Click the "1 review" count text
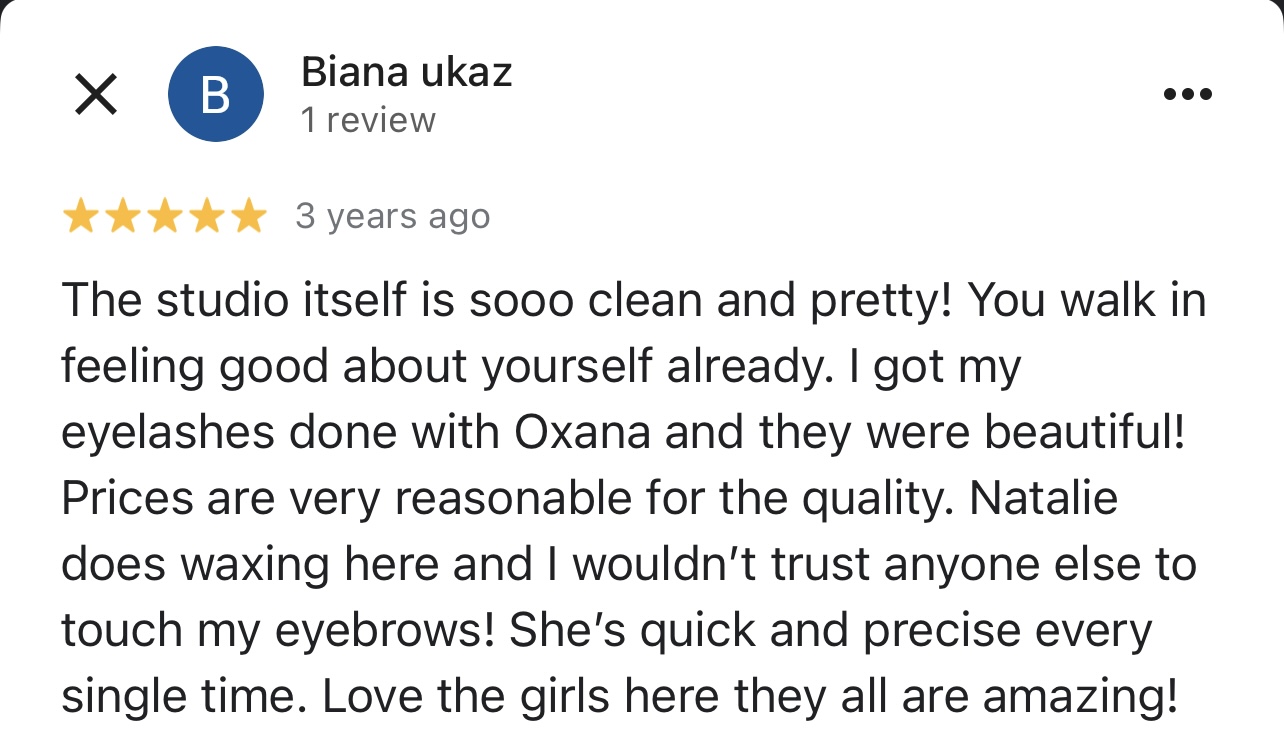Screen dimensions: 1284x754 (368, 121)
